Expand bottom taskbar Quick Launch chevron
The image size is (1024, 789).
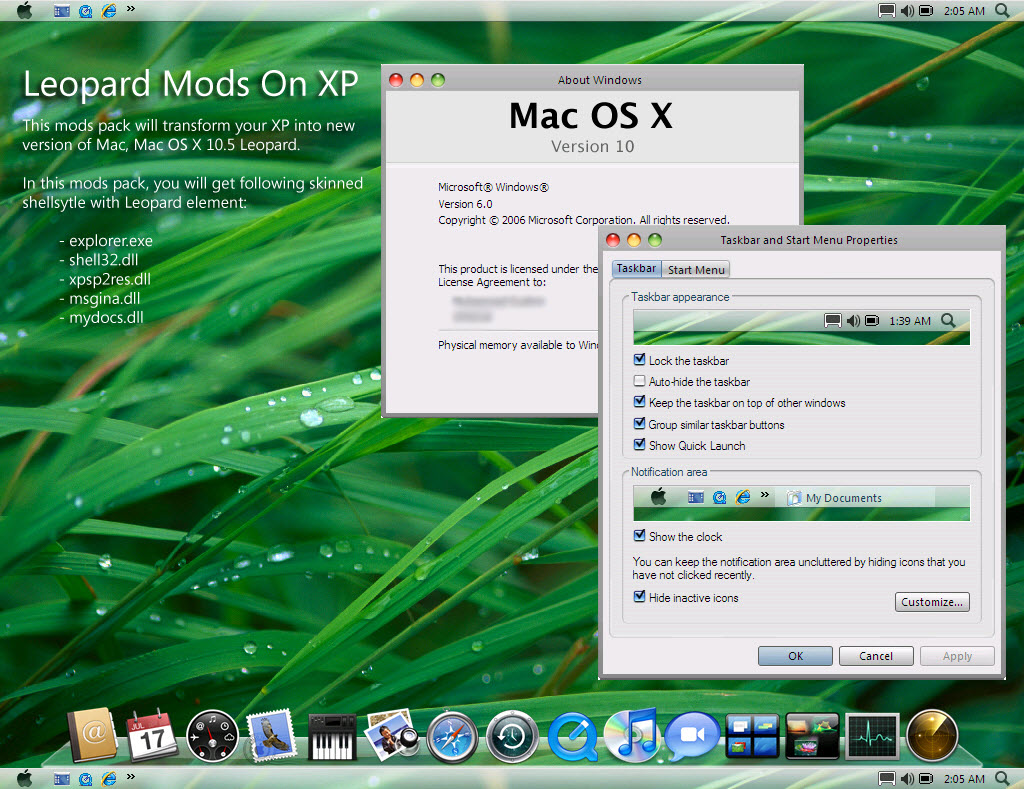(x=131, y=777)
